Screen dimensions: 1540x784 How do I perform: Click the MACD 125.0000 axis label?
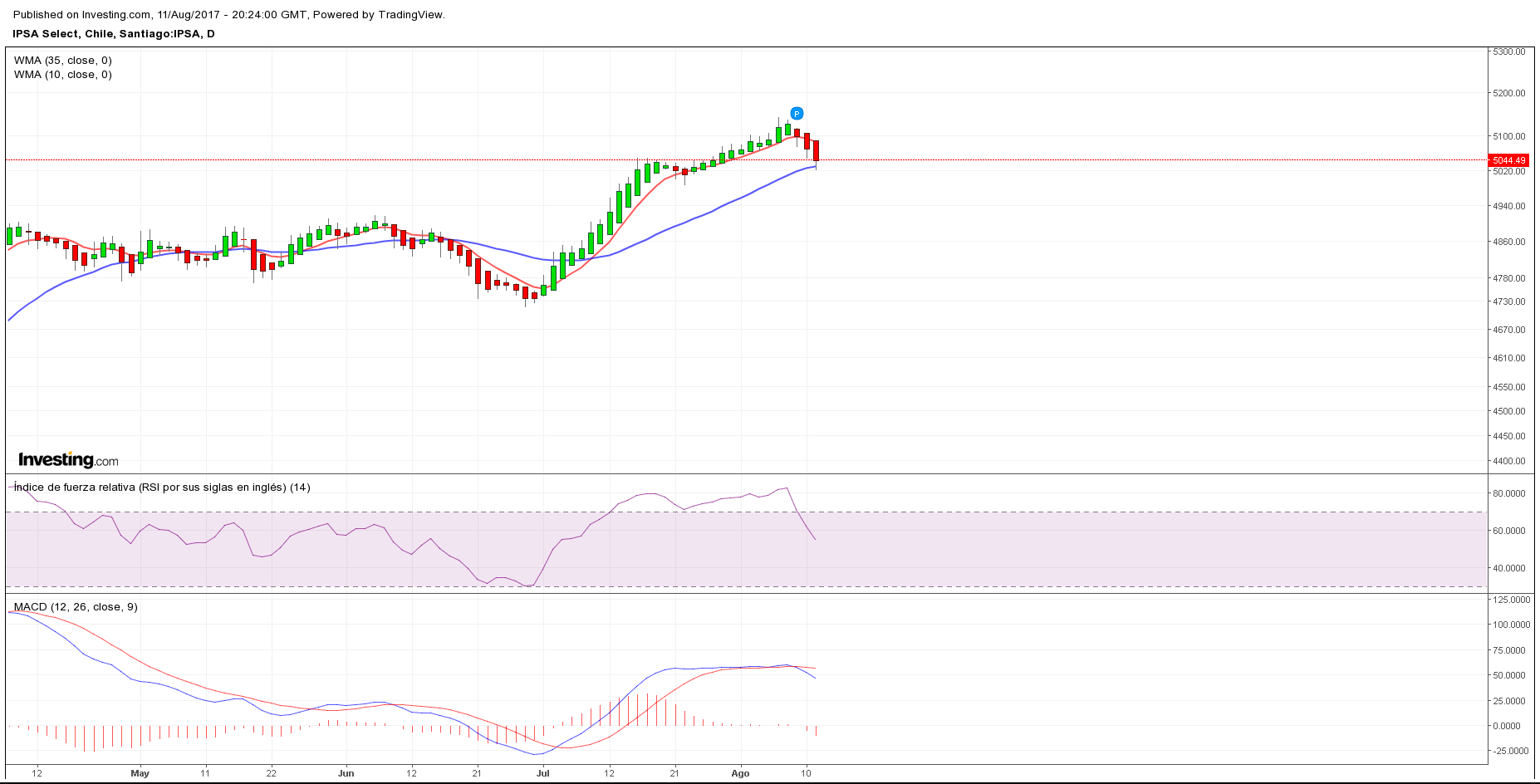pyautogui.click(x=1512, y=600)
